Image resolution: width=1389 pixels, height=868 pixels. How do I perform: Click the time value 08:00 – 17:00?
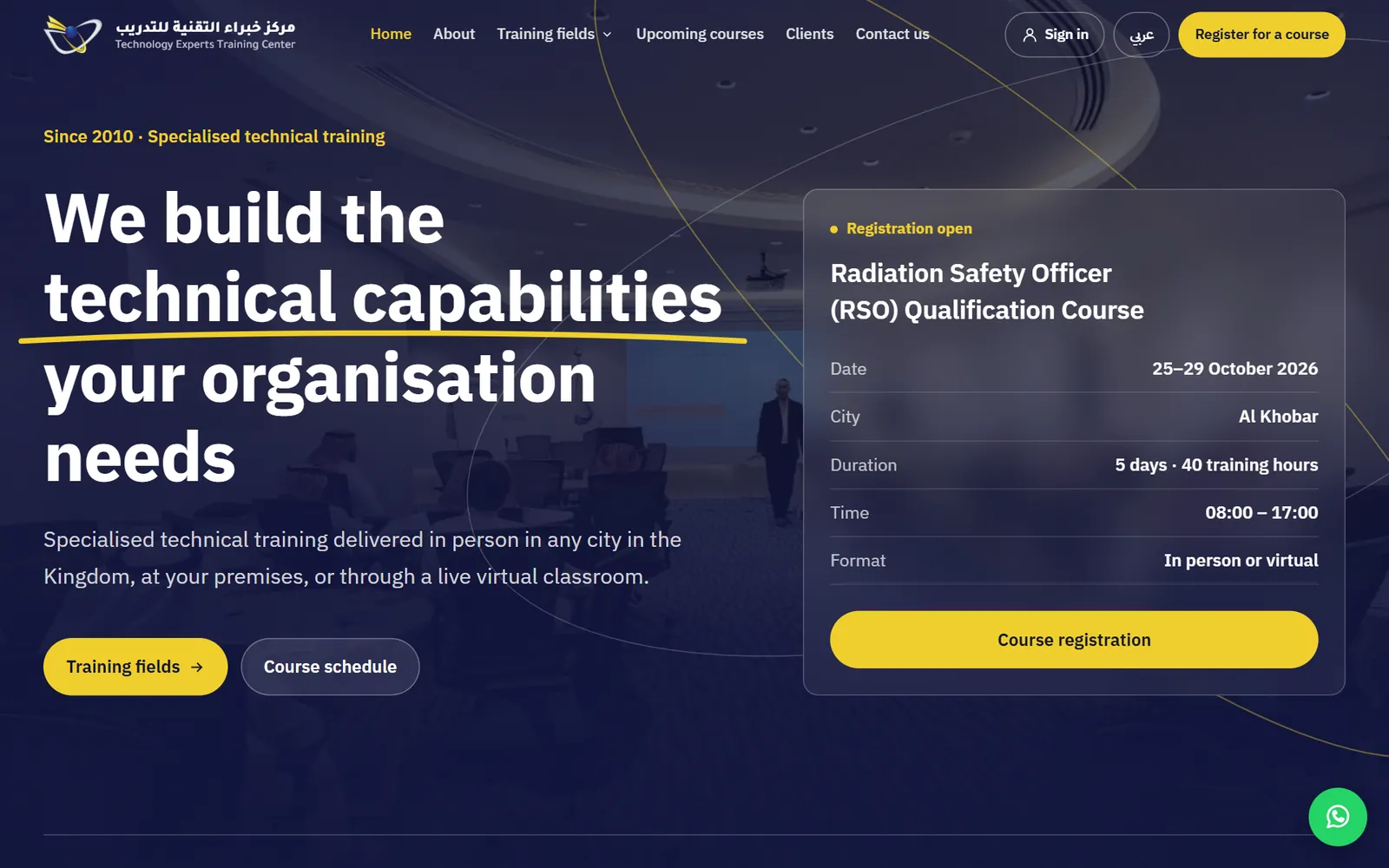[x=1261, y=513]
